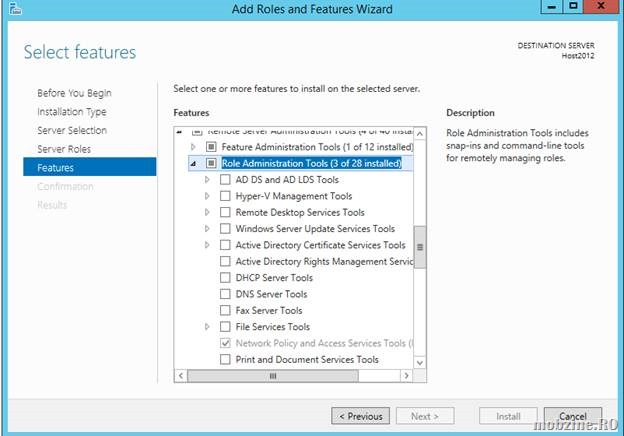Toggle the Role Administration Tools tri-state box
Screen dimensions: 624x436
(211, 163)
